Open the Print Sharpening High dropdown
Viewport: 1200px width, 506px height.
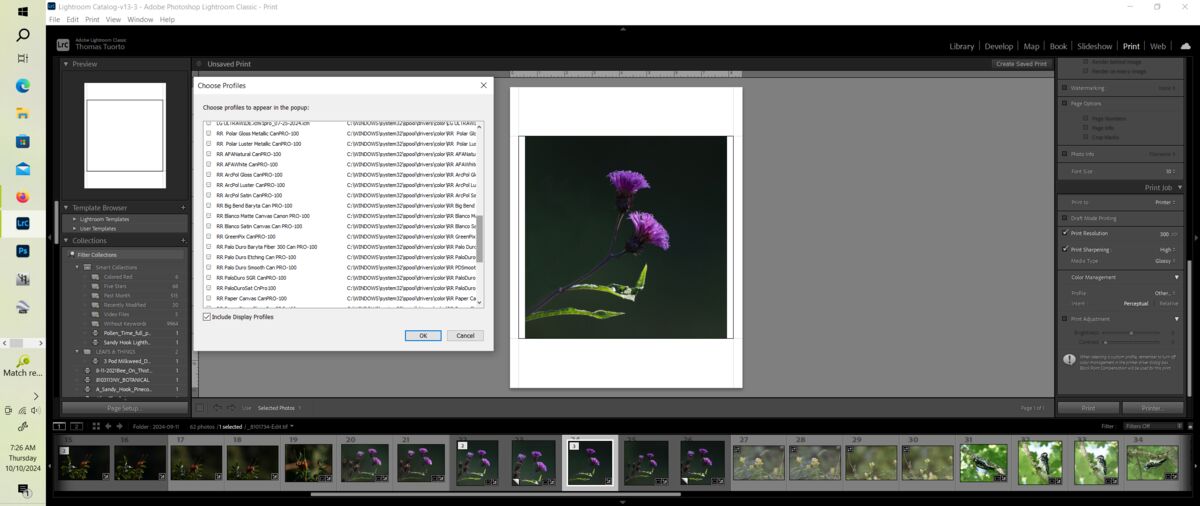click(x=1167, y=249)
